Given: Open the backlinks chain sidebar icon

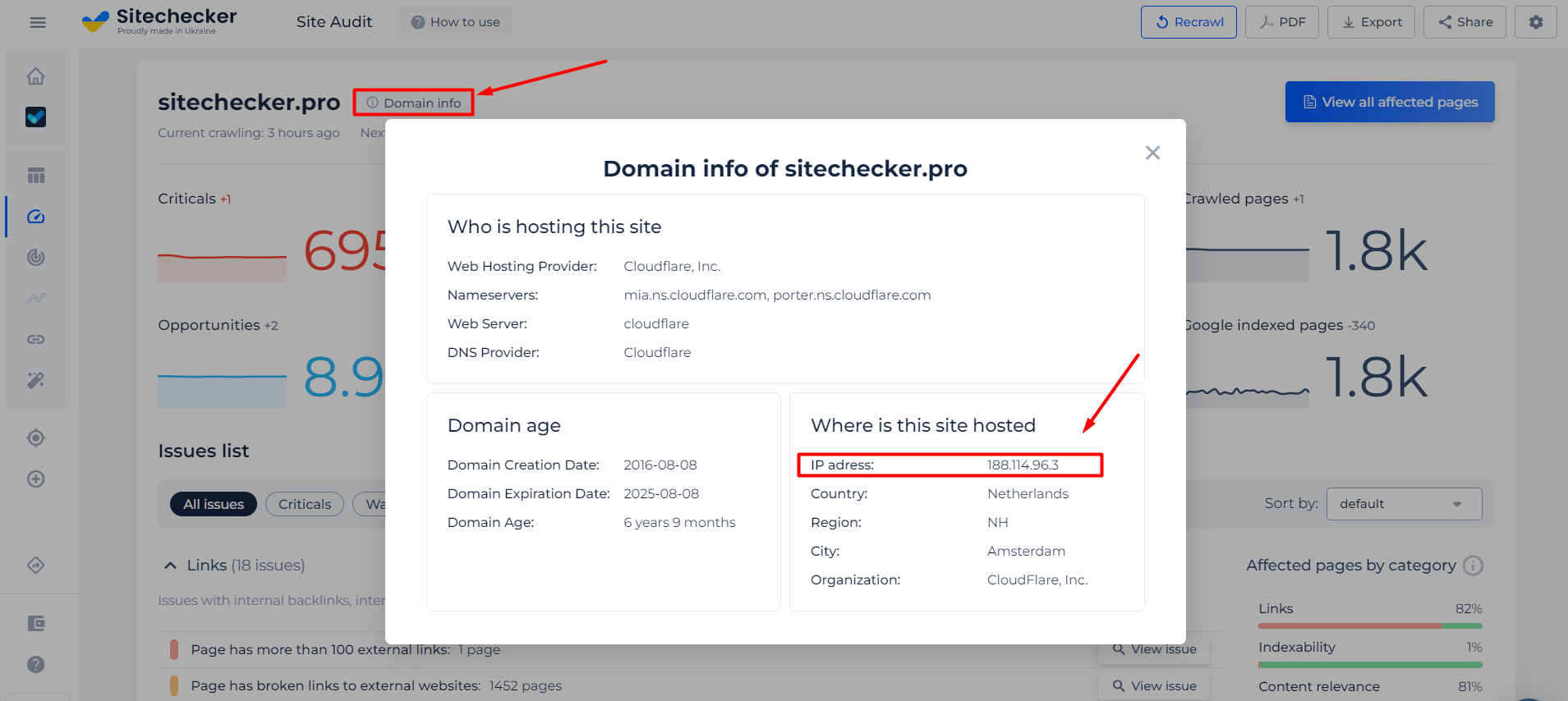Looking at the screenshot, I should point(36,339).
